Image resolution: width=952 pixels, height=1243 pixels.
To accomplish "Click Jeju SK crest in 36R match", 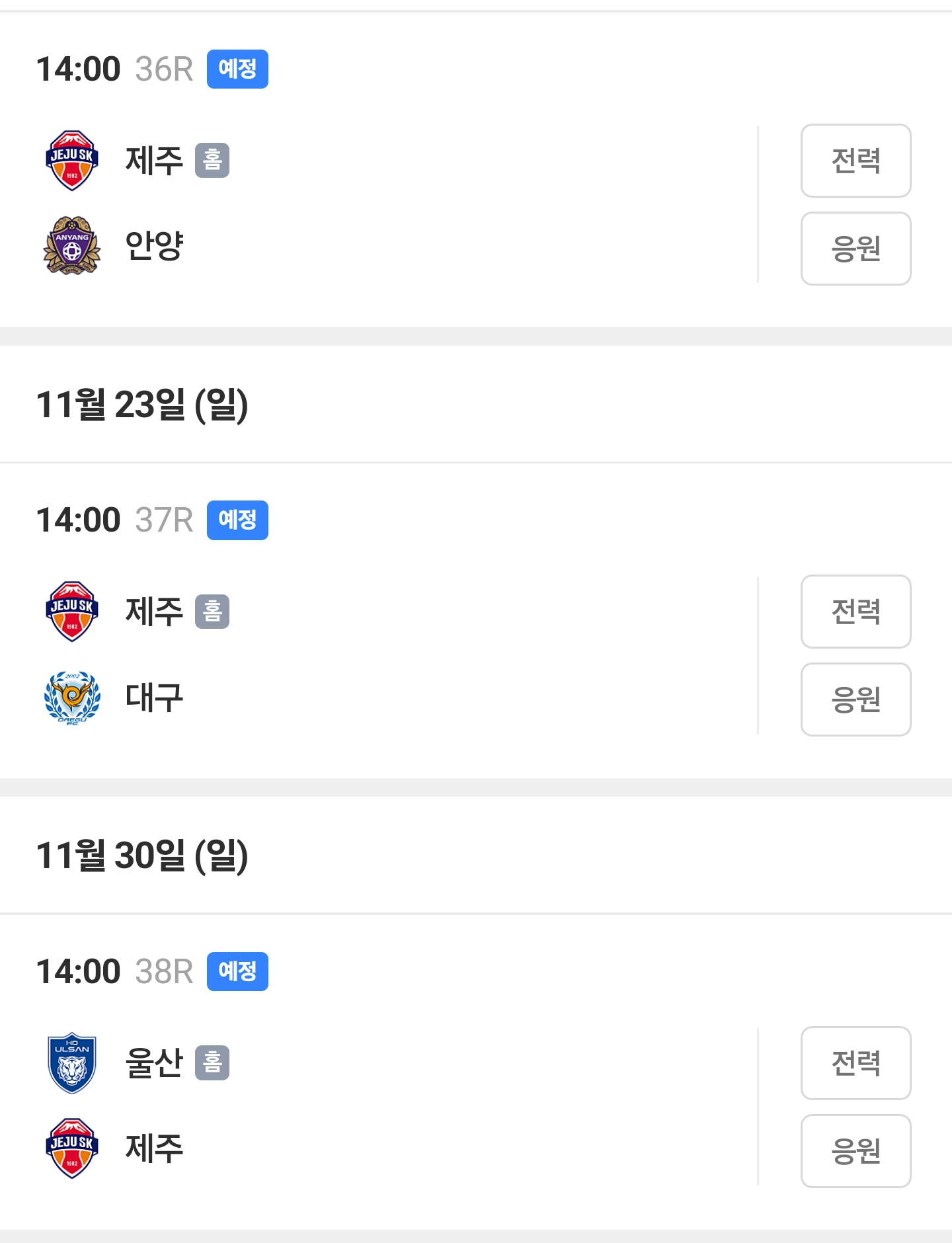I will (72, 161).
